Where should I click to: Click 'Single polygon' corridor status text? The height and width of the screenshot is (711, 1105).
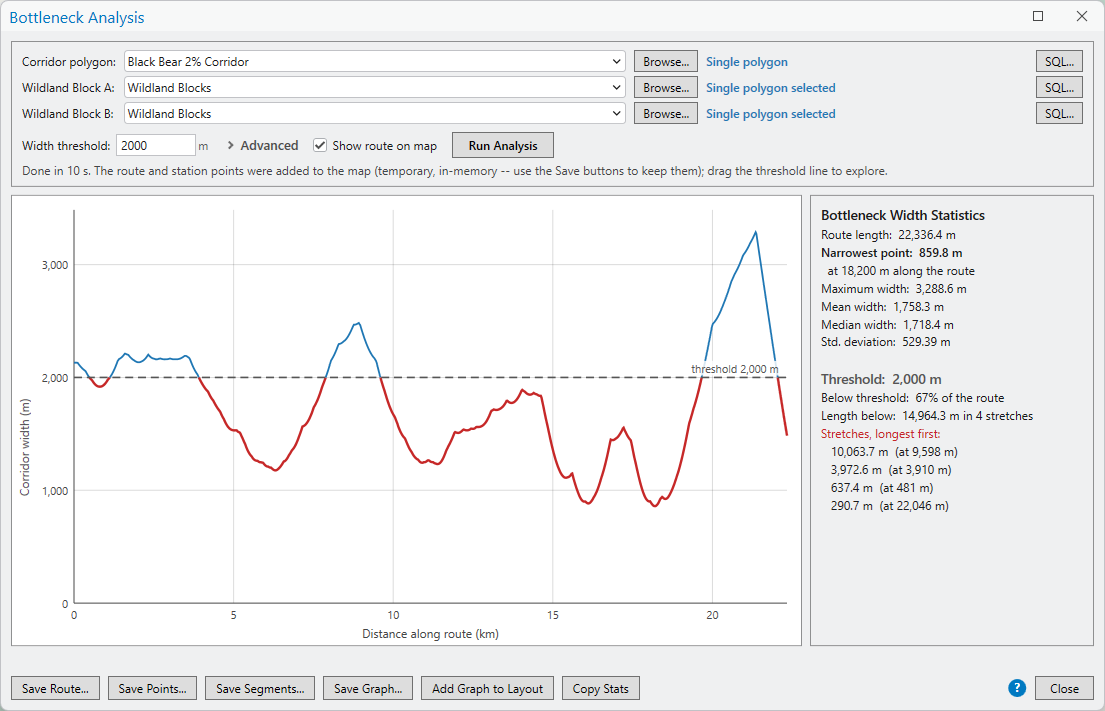tap(747, 62)
